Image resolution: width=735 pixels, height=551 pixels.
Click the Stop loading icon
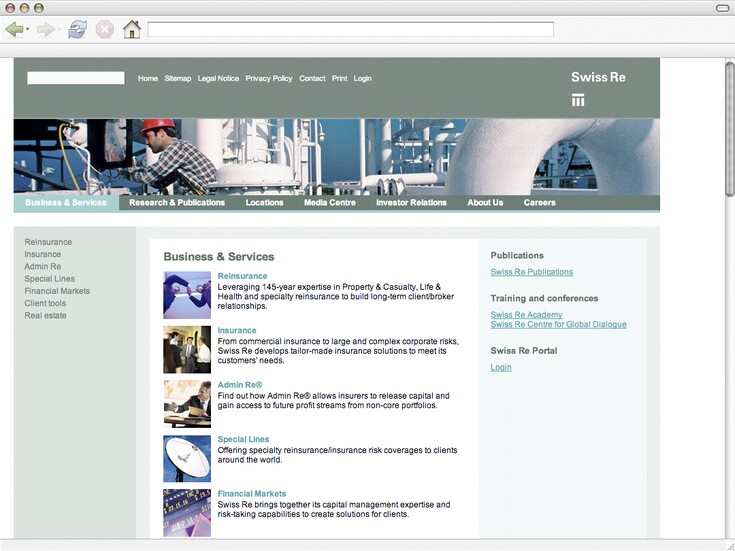point(105,30)
